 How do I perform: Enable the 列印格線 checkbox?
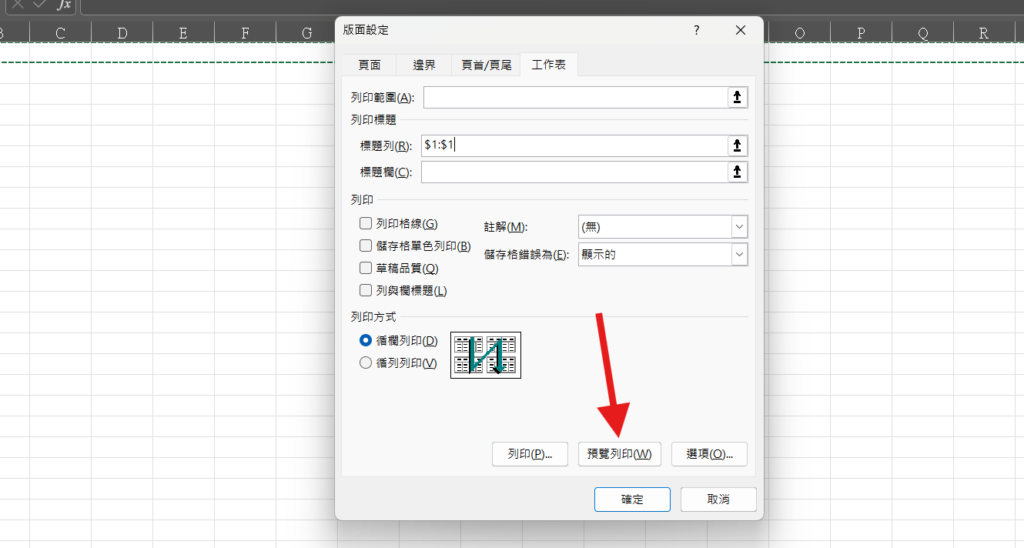coord(366,224)
